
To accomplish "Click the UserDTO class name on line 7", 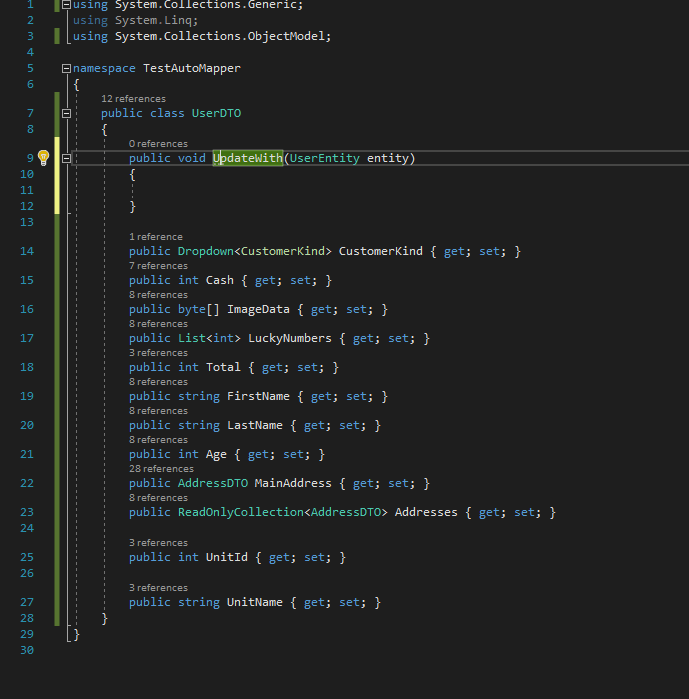I will click(x=216, y=113).
